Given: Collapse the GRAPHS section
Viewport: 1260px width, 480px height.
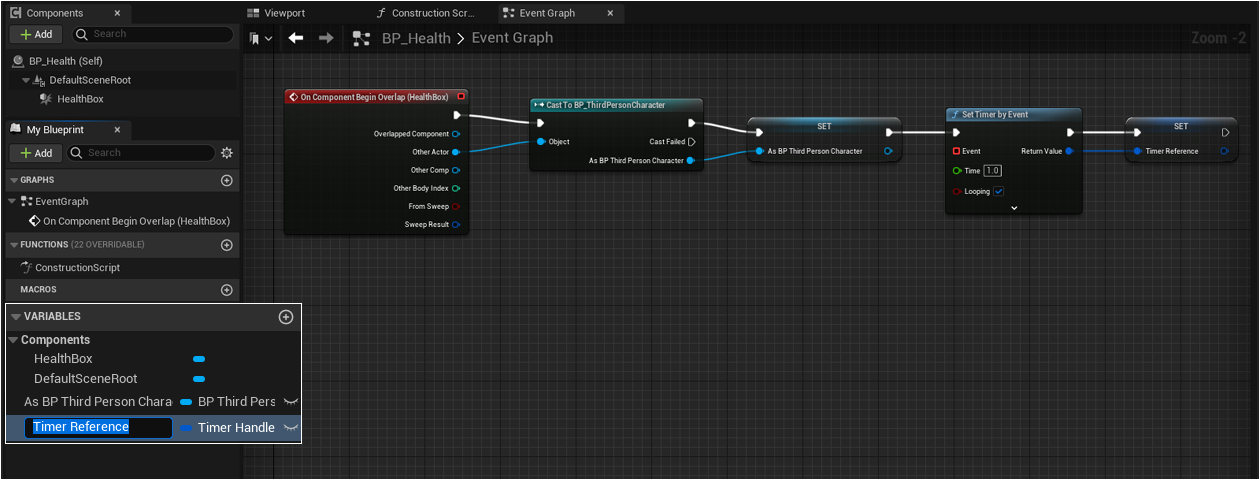Looking at the screenshot, I should point(13,181).
